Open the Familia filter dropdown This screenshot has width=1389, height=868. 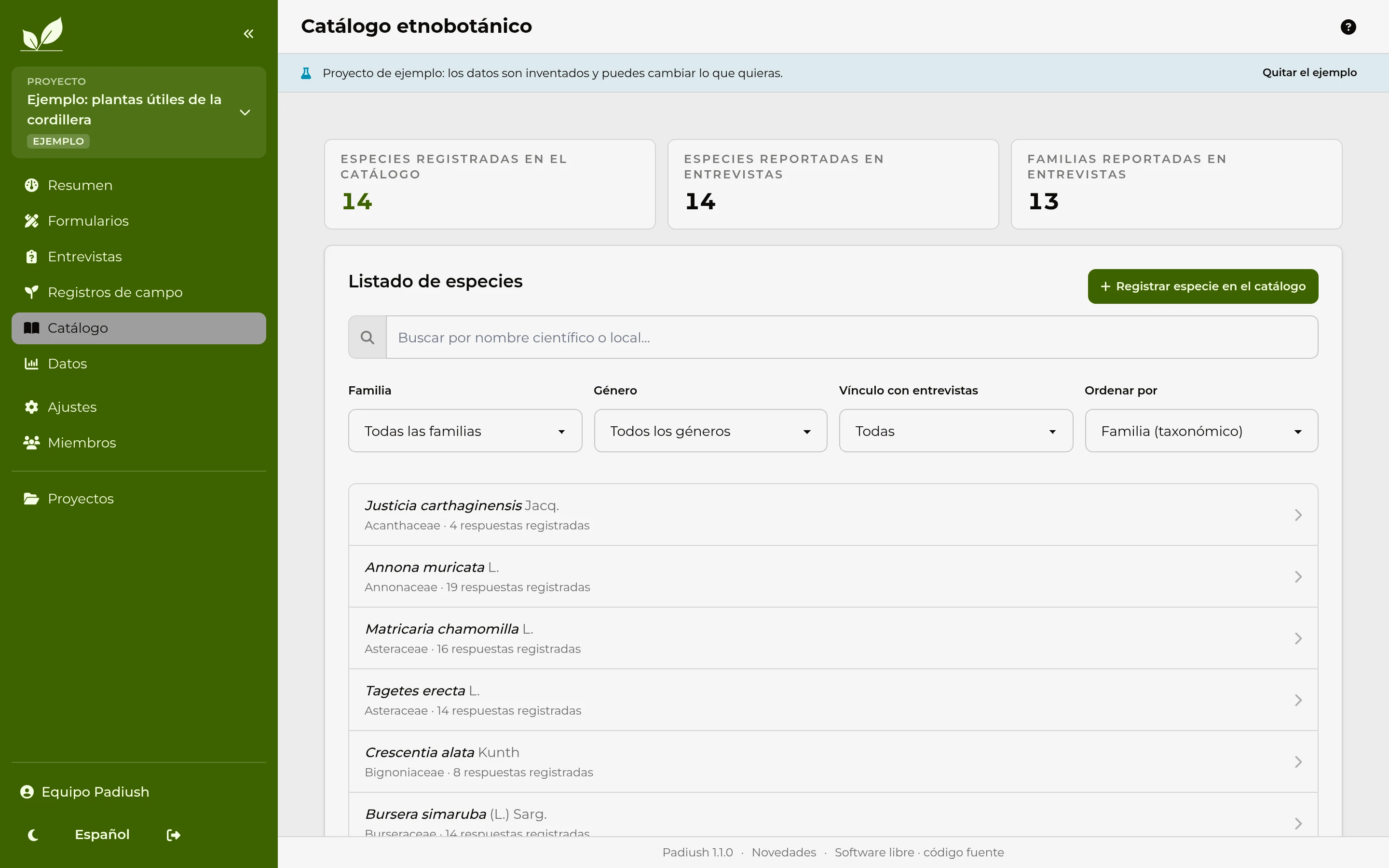[465, 431]
